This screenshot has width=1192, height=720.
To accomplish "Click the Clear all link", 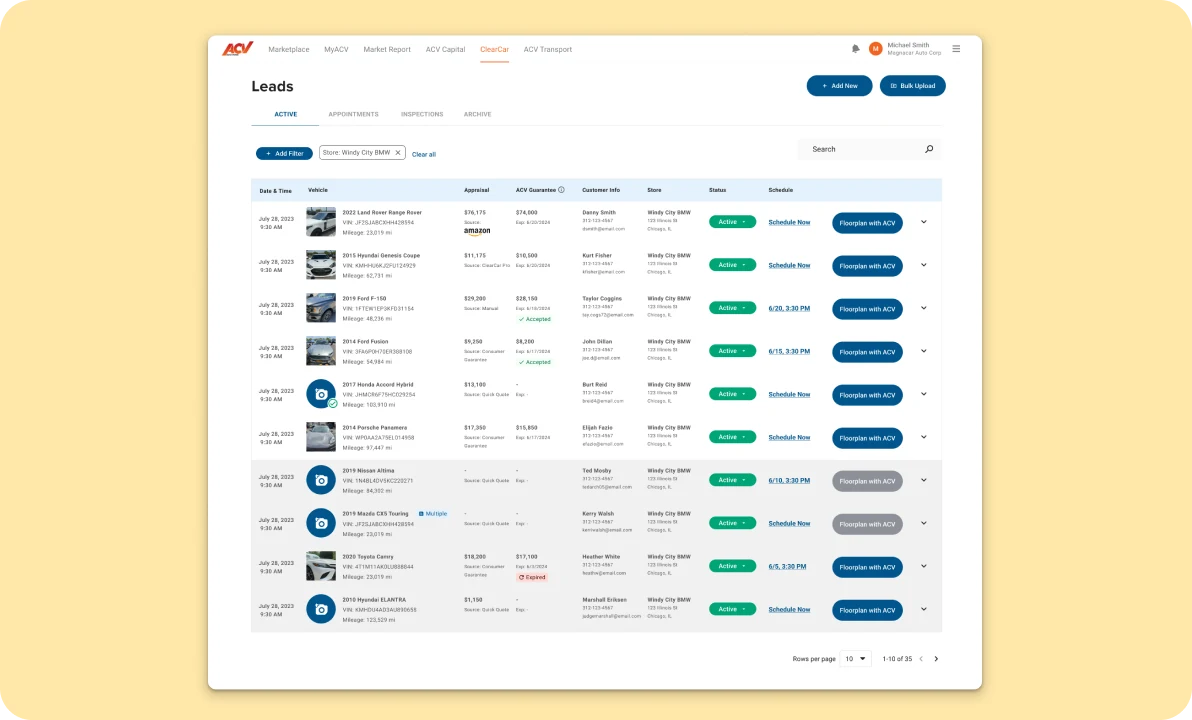I will (423, 154).
